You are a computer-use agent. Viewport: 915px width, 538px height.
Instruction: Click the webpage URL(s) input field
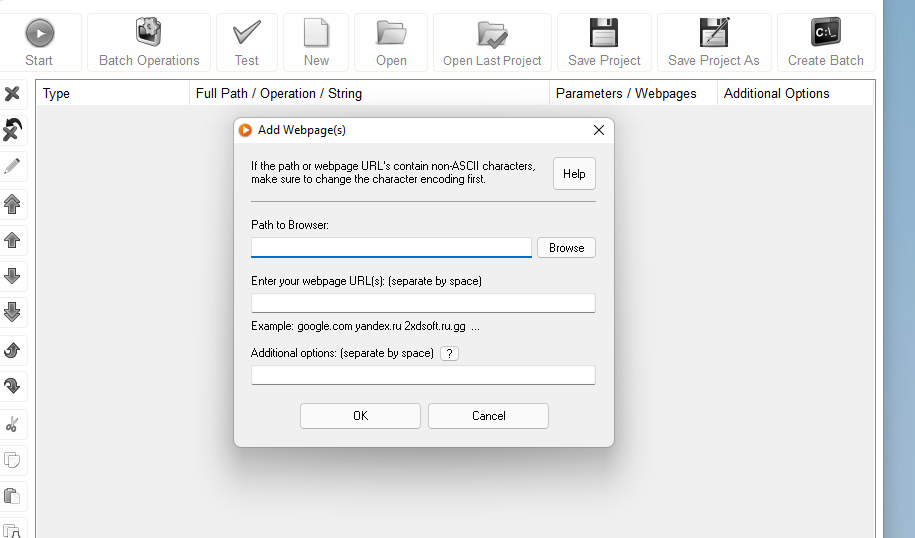[x=423, y=303]
